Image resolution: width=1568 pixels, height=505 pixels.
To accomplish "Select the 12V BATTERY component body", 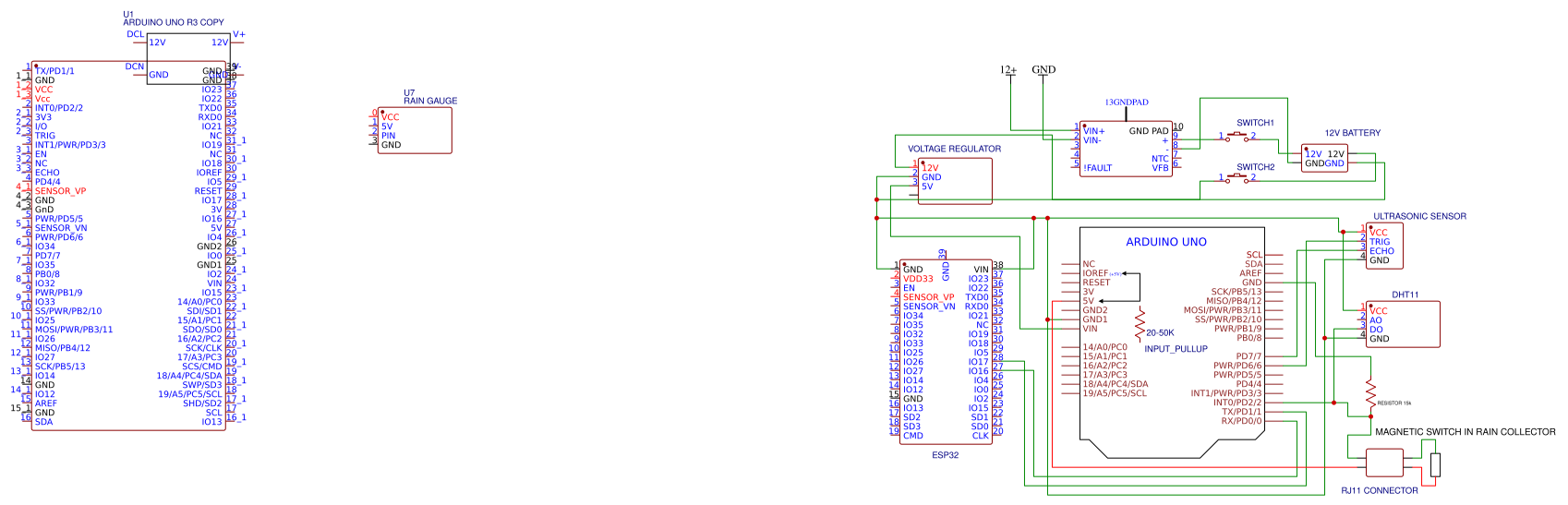I will click(1324, 158).
